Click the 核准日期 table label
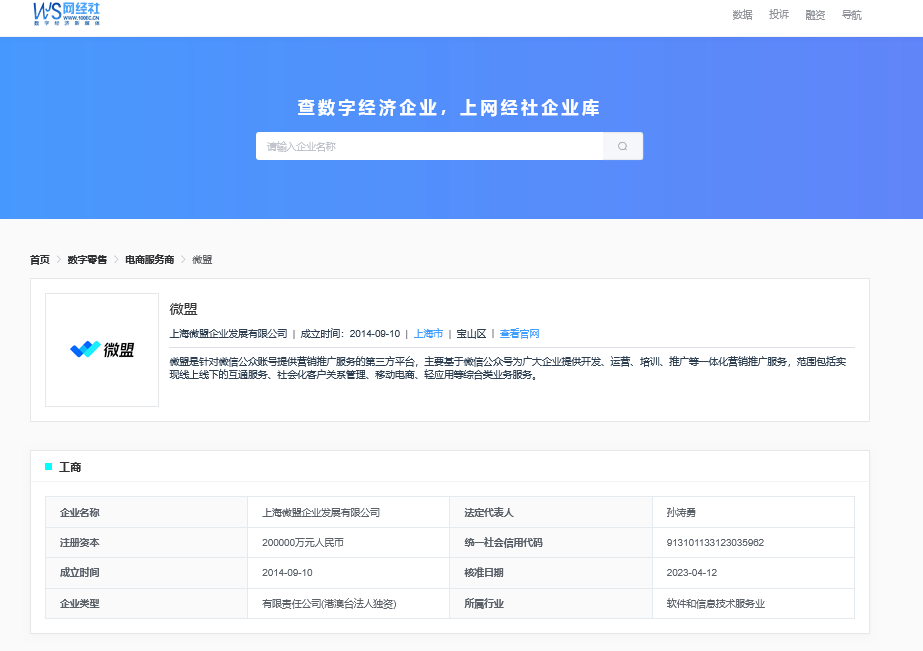Image resolution: width=923 pixels, height=651 pixels. pos(484,573)
